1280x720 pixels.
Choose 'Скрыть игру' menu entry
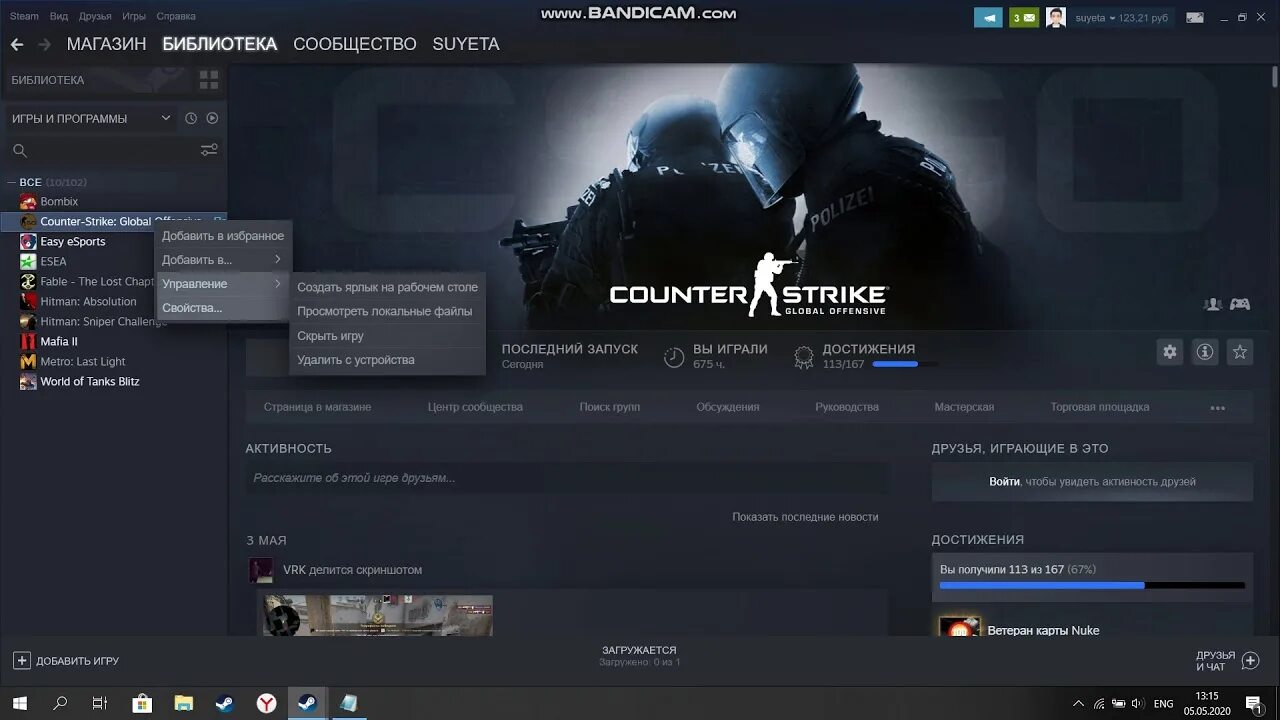[387, 336]
